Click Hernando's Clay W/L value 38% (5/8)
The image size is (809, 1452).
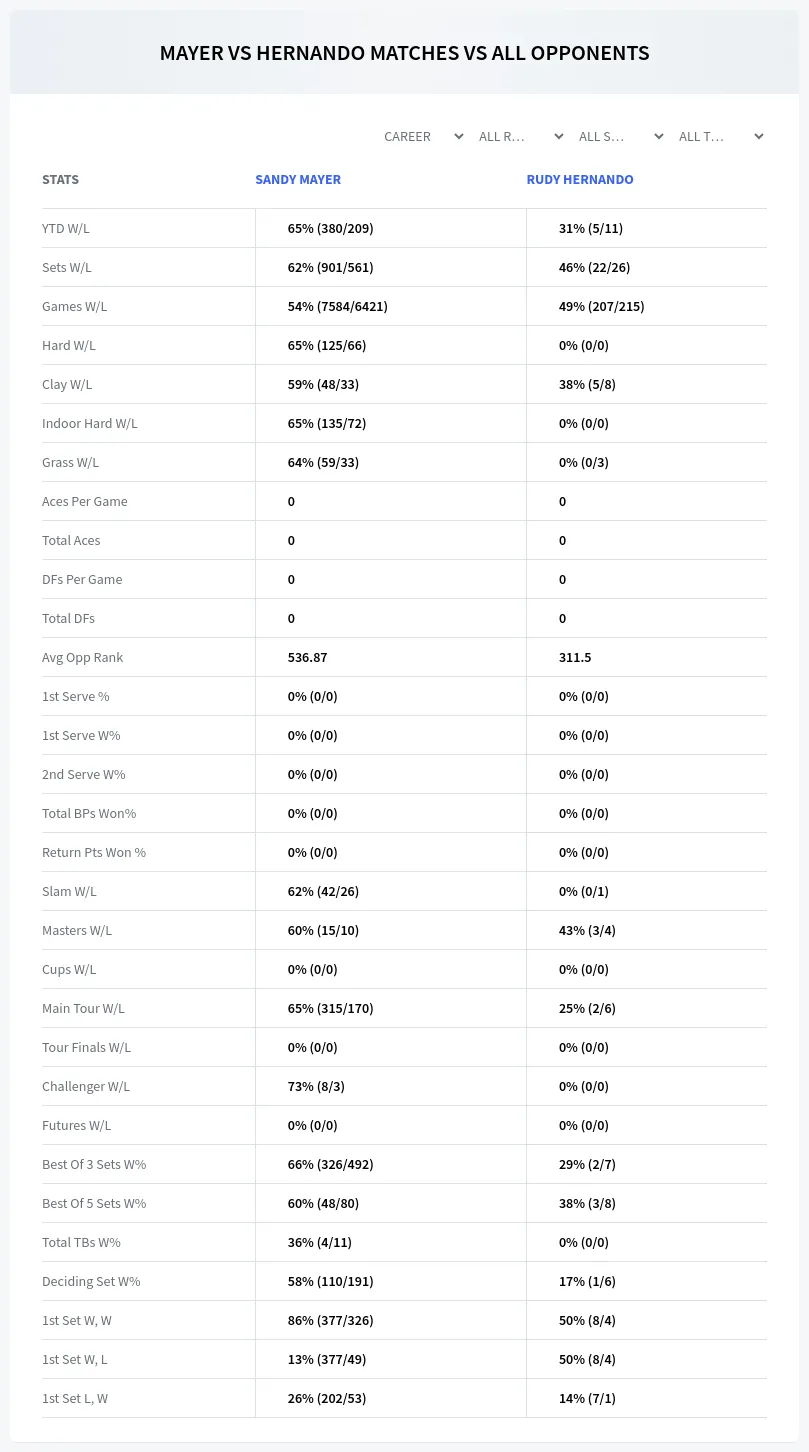coord(587,384)
